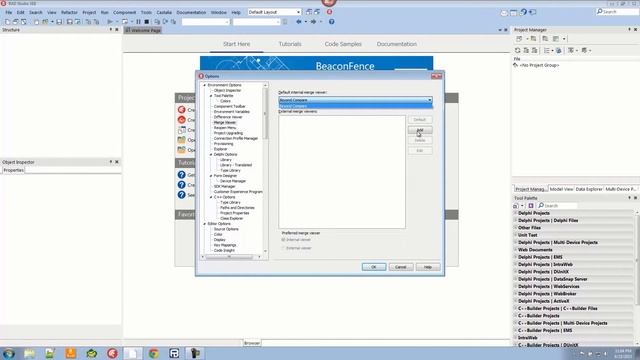Click the Add button for merge viewers
This screenshot has height=360, width=640.
point(420,130)
